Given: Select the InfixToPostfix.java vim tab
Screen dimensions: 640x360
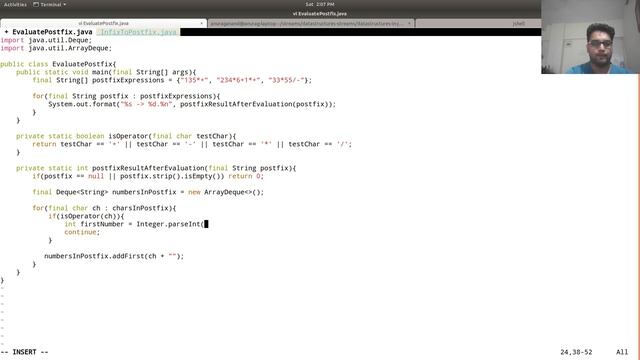Looking at the screenshot, I should click(138, 32).
